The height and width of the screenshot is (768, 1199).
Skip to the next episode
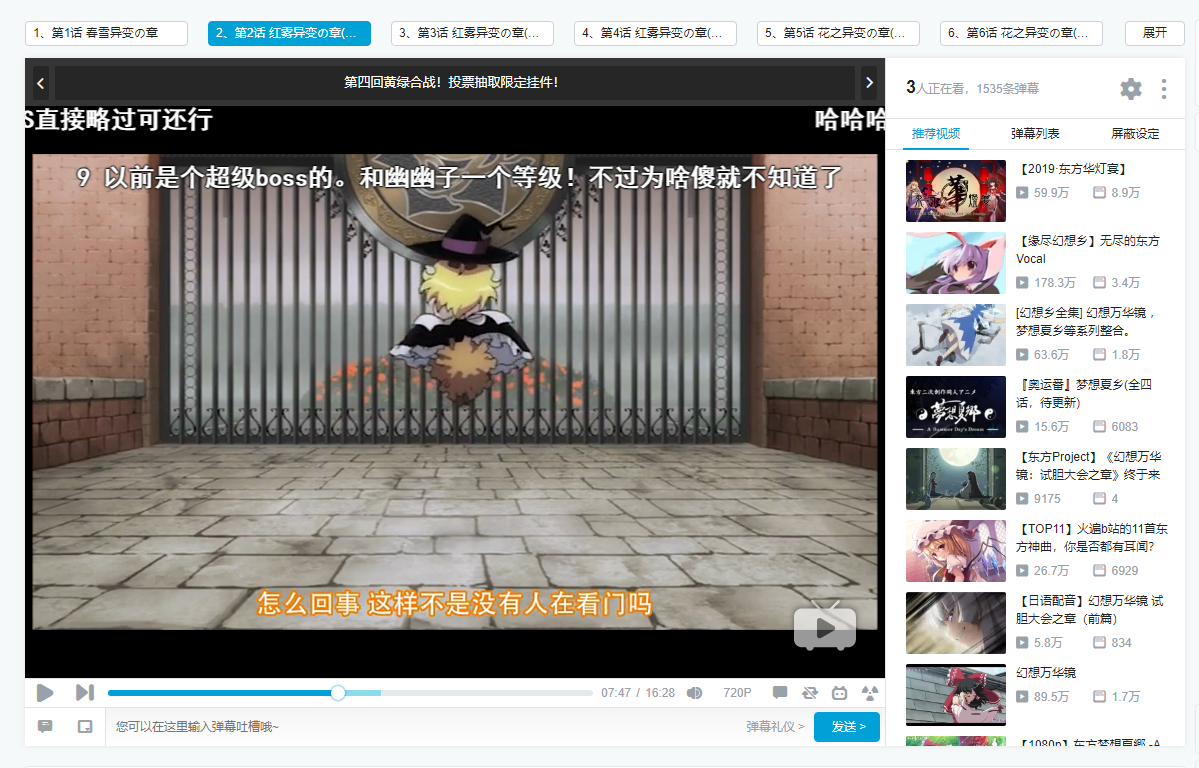pyautogui.click(x=85, y=693)
